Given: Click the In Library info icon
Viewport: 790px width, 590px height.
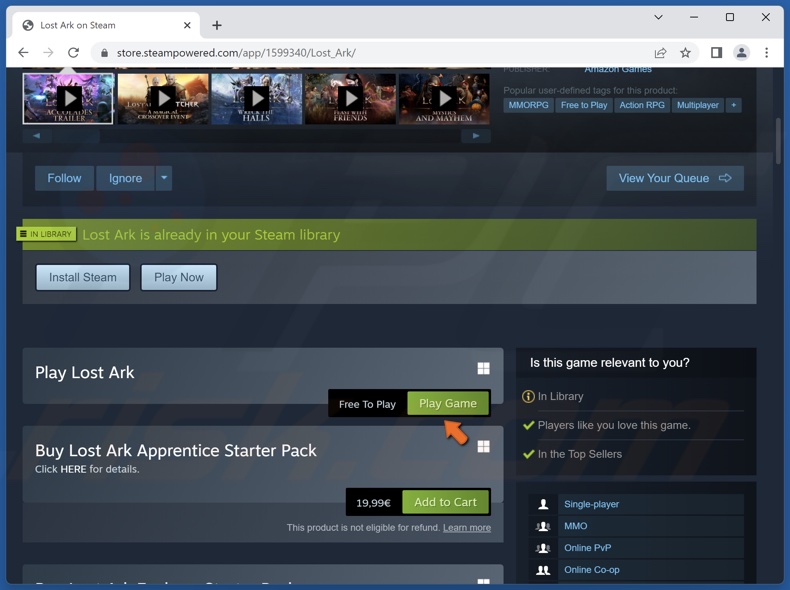Looking at the screenshot, I should (528, 397).
